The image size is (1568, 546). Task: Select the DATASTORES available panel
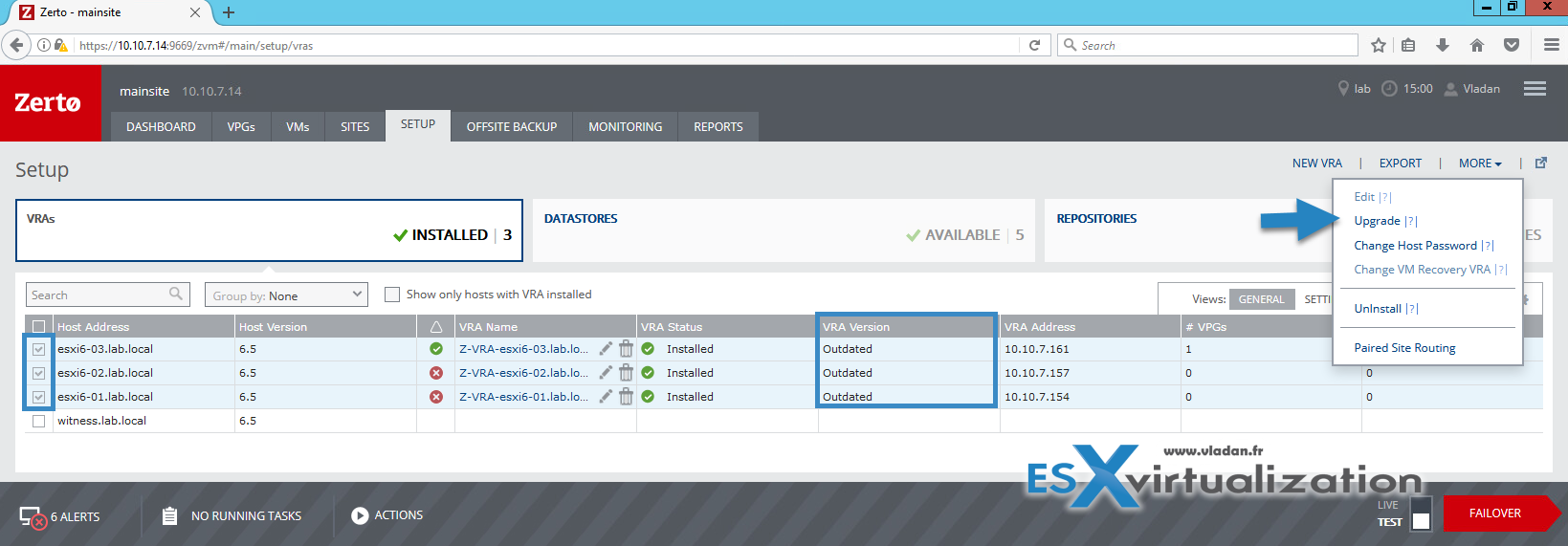tap(784, 230)
